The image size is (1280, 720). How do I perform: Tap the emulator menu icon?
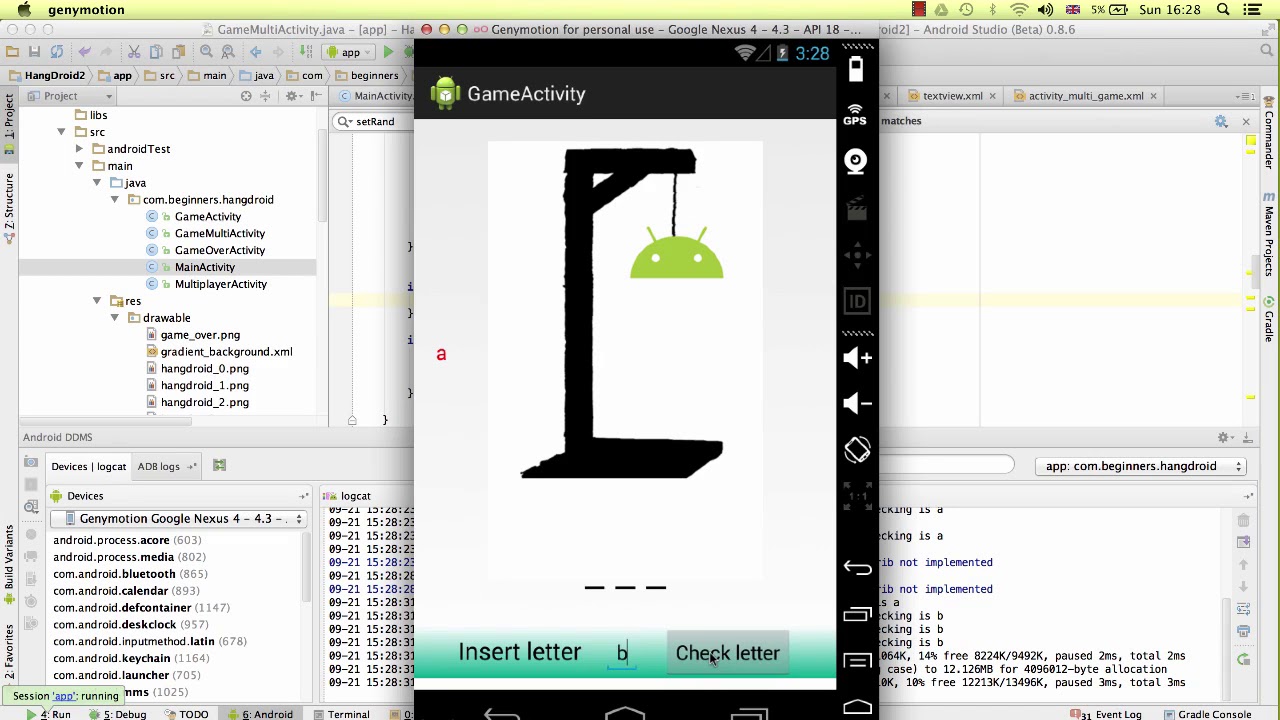pyautogui.click(x=857, y=660)
